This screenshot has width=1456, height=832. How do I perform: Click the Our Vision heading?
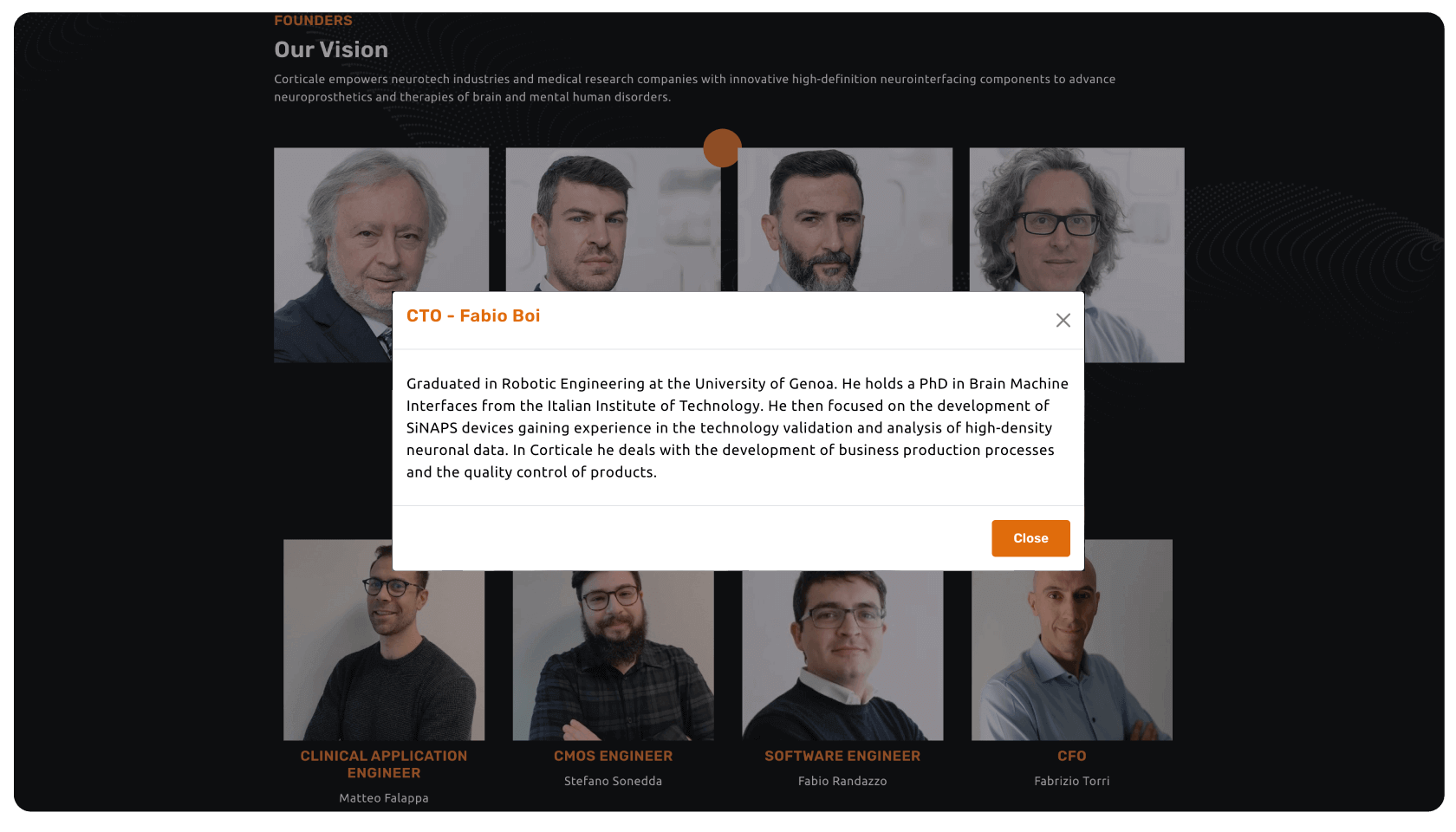click(331, 49)
